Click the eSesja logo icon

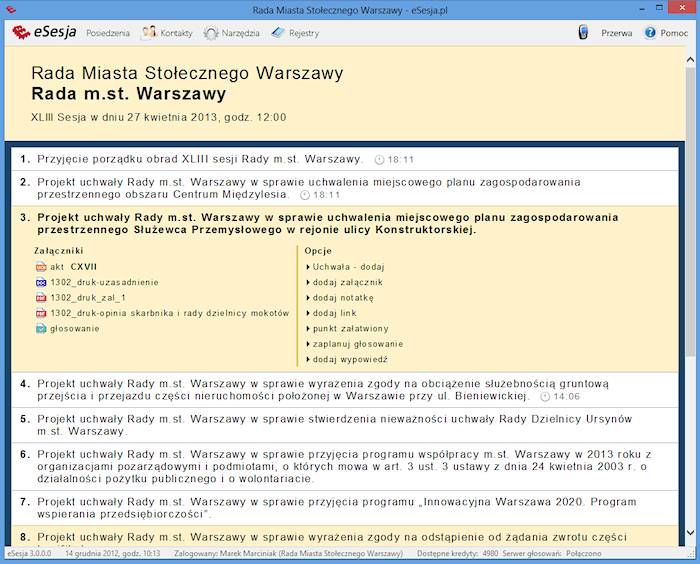(20, 33)
